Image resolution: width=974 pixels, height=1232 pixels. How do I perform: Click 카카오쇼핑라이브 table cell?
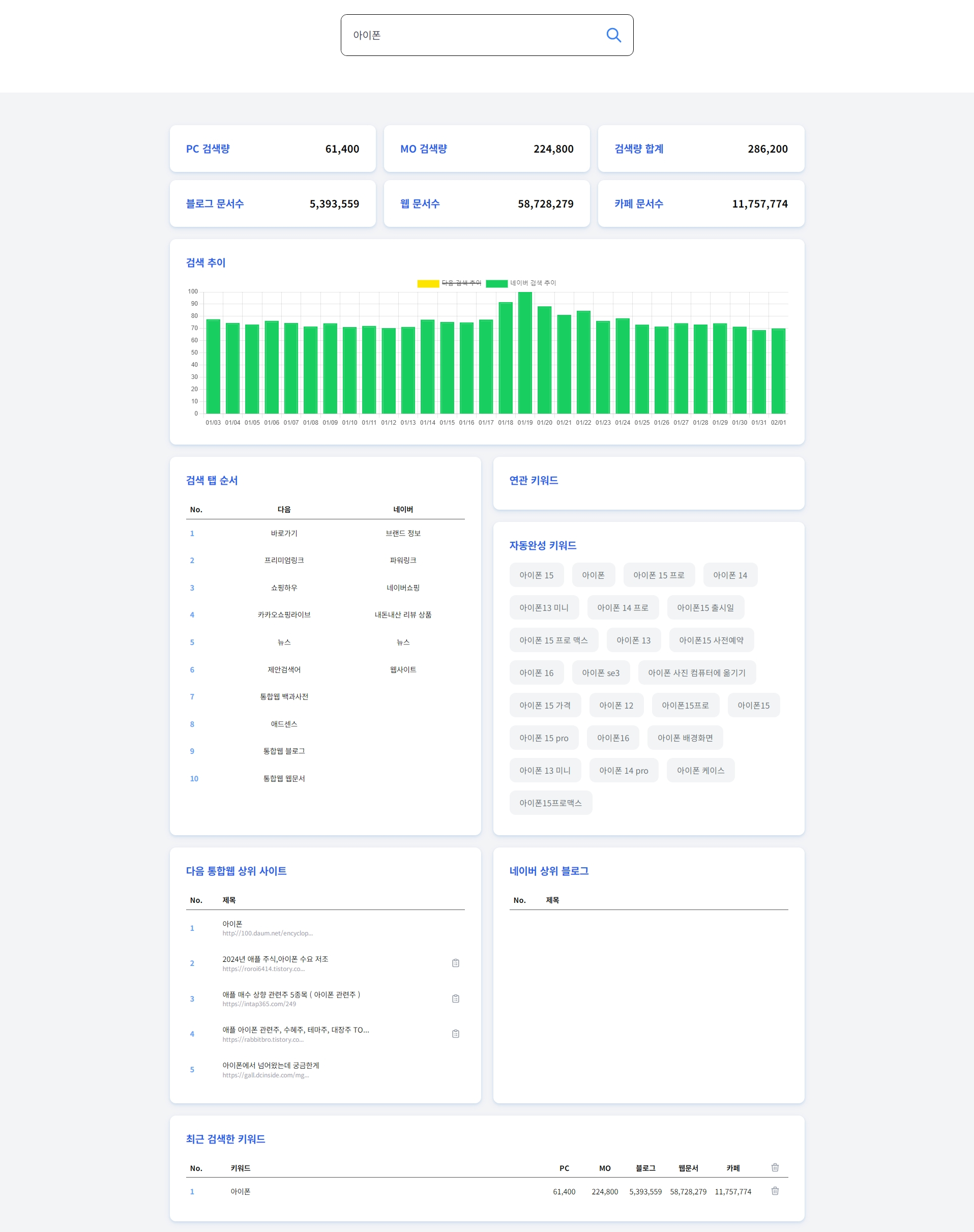point(284,615)
